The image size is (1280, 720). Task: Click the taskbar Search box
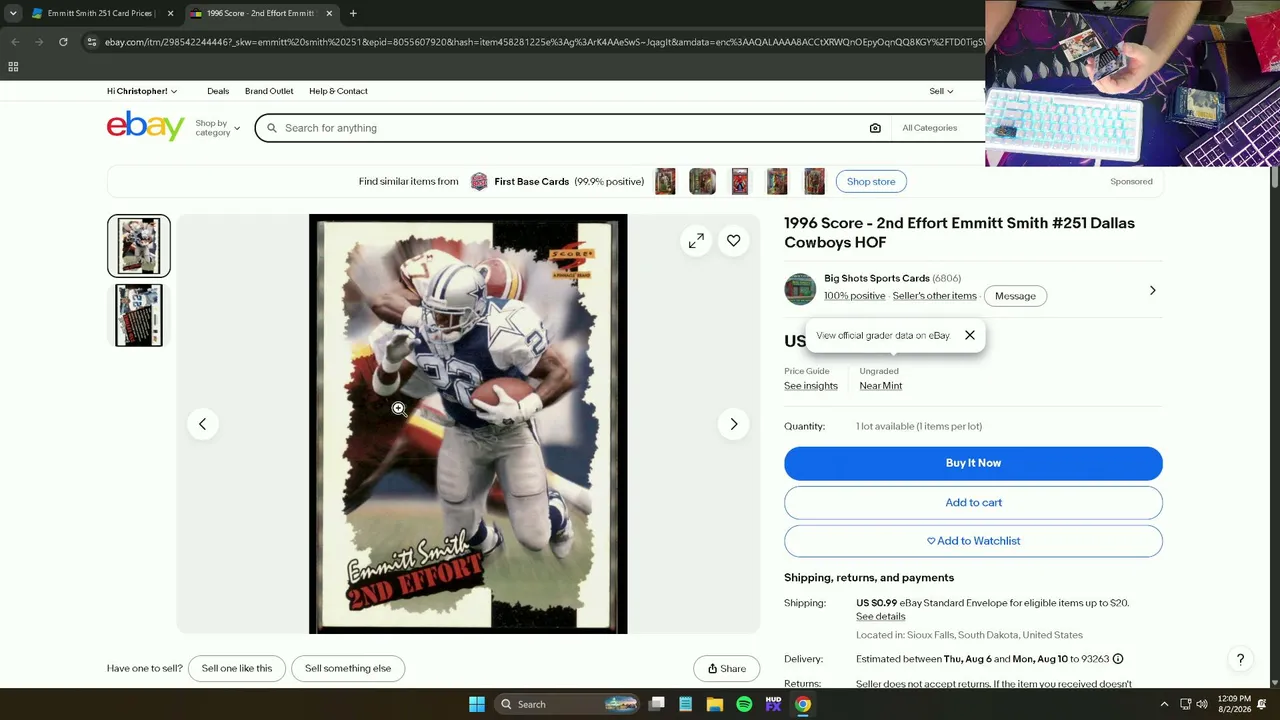(567, 704)
